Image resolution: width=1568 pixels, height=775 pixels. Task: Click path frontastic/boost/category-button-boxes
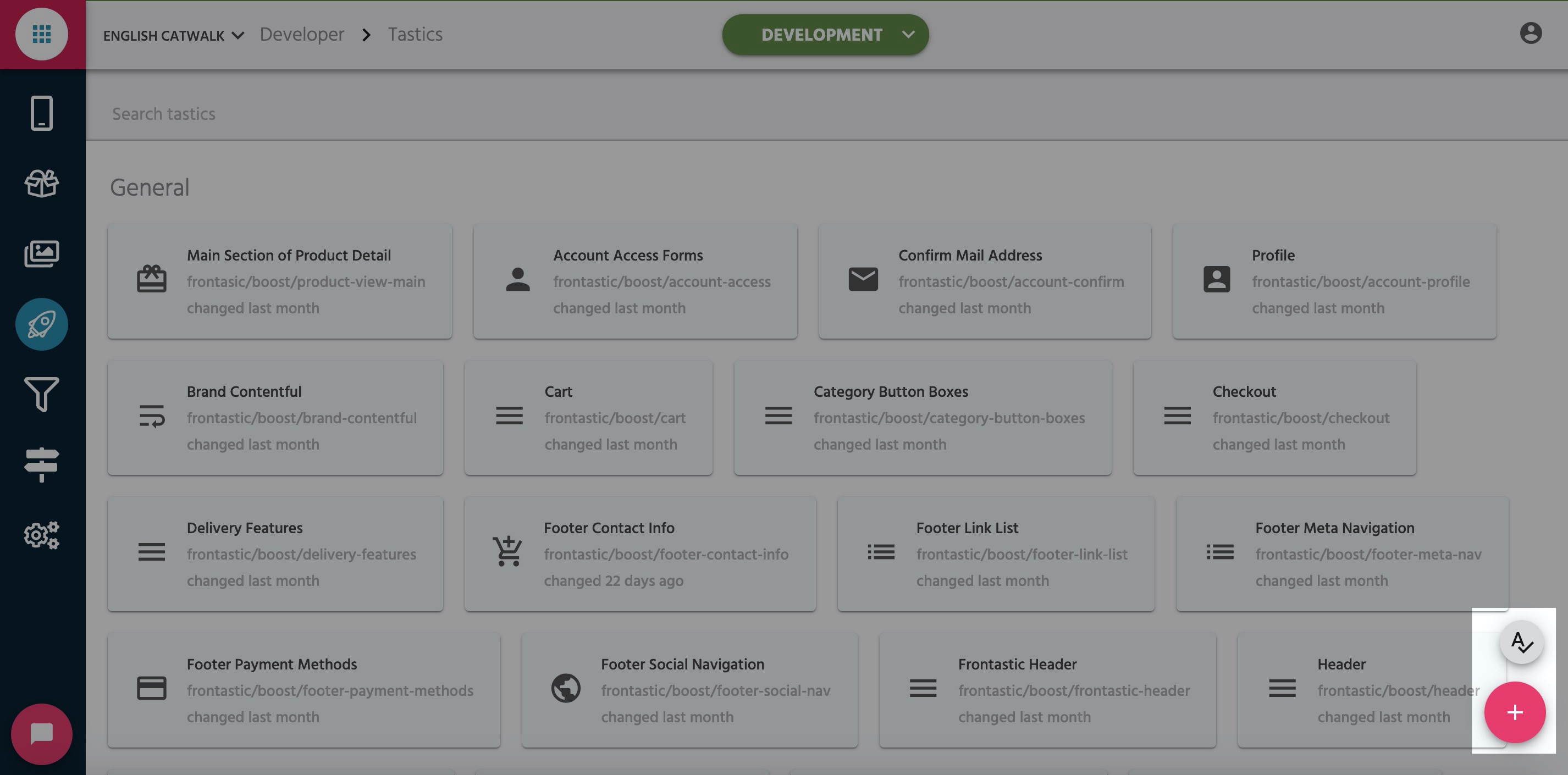pos(949,418)
